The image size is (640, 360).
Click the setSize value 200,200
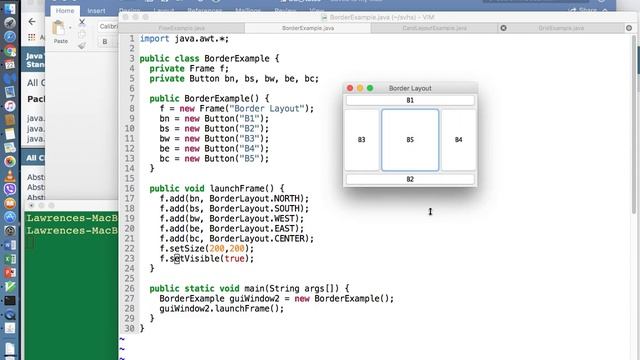(227, 249)
